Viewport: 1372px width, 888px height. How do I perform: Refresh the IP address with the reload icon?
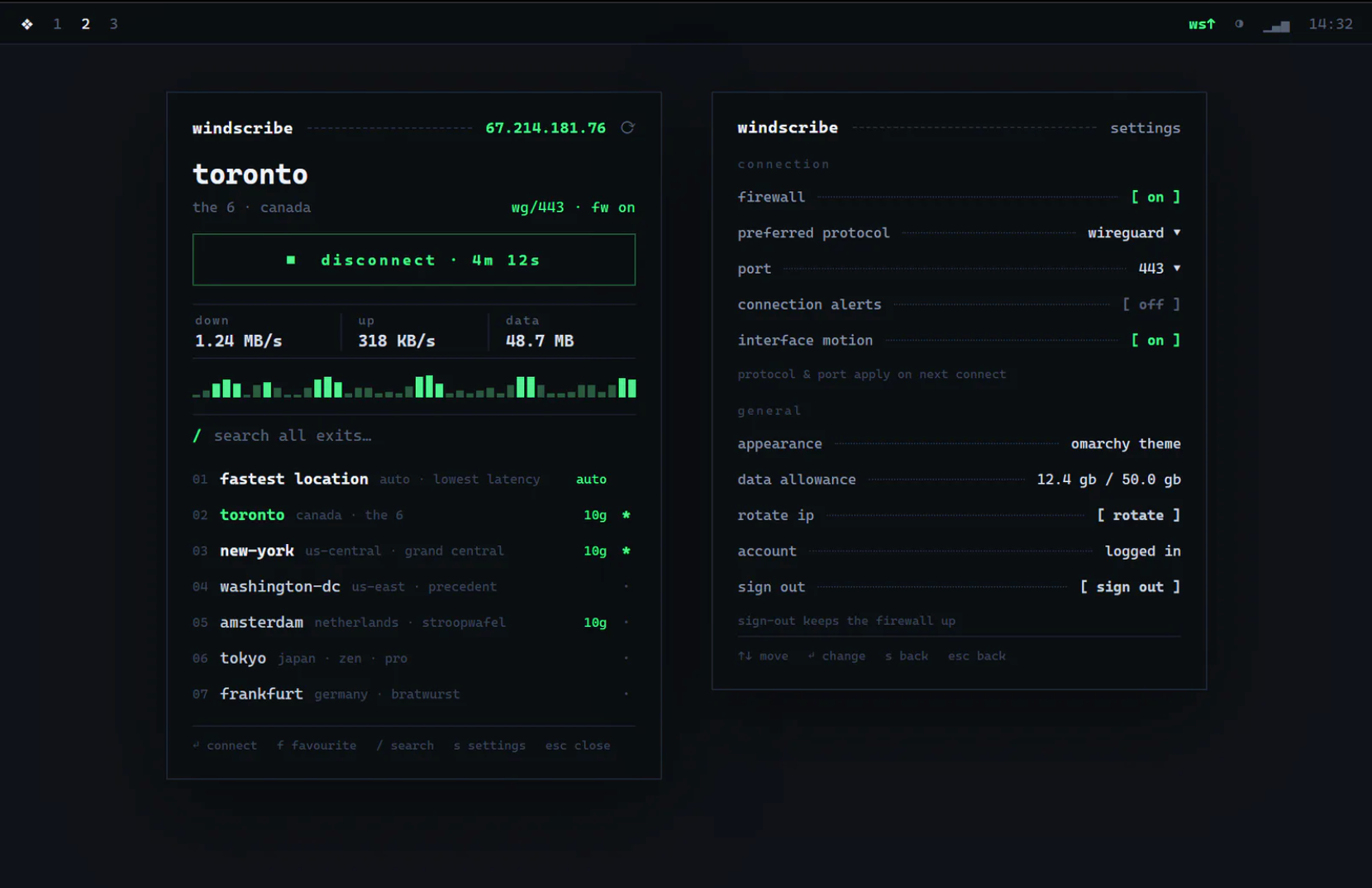click(x=627, y=127)
